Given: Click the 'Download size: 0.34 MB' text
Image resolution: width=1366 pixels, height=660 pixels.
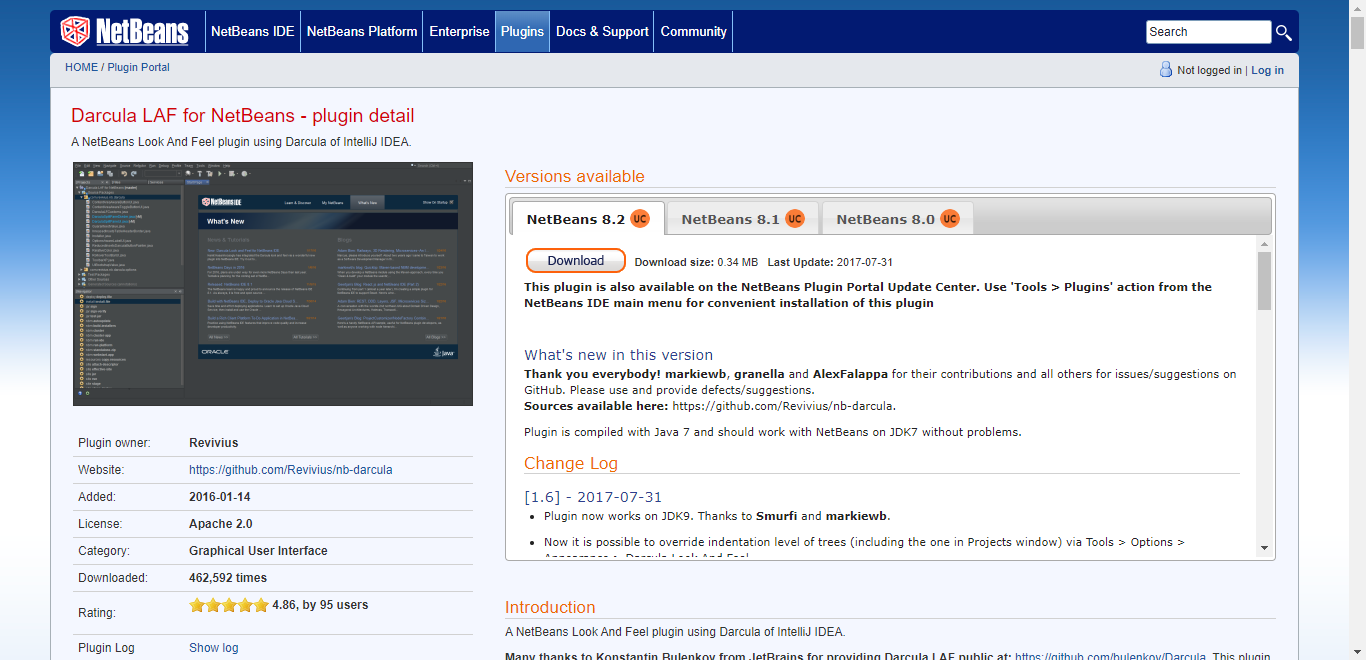Looking at the screenshot, I should 696,262.
